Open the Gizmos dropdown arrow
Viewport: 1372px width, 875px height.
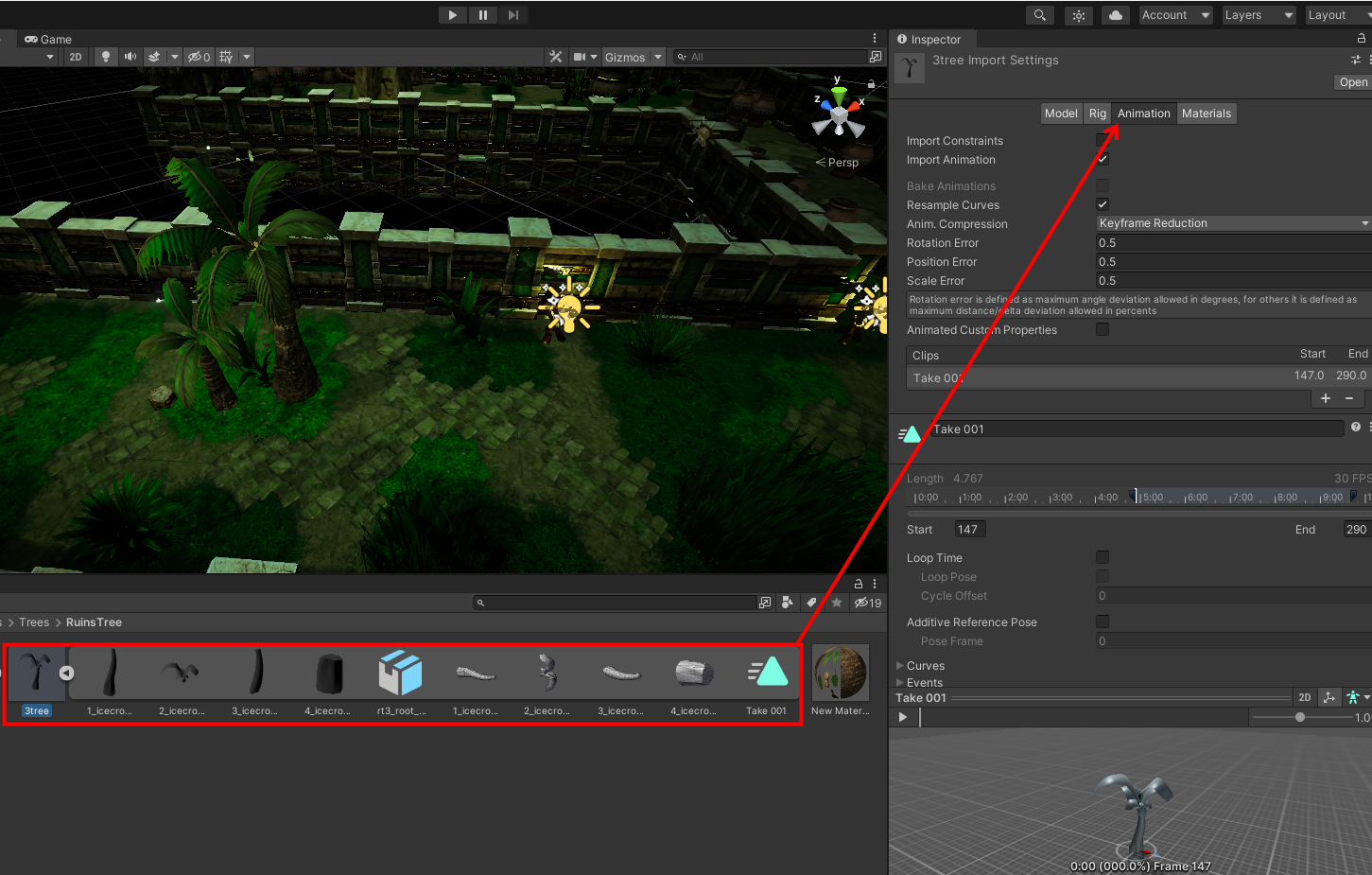[658, 57]
